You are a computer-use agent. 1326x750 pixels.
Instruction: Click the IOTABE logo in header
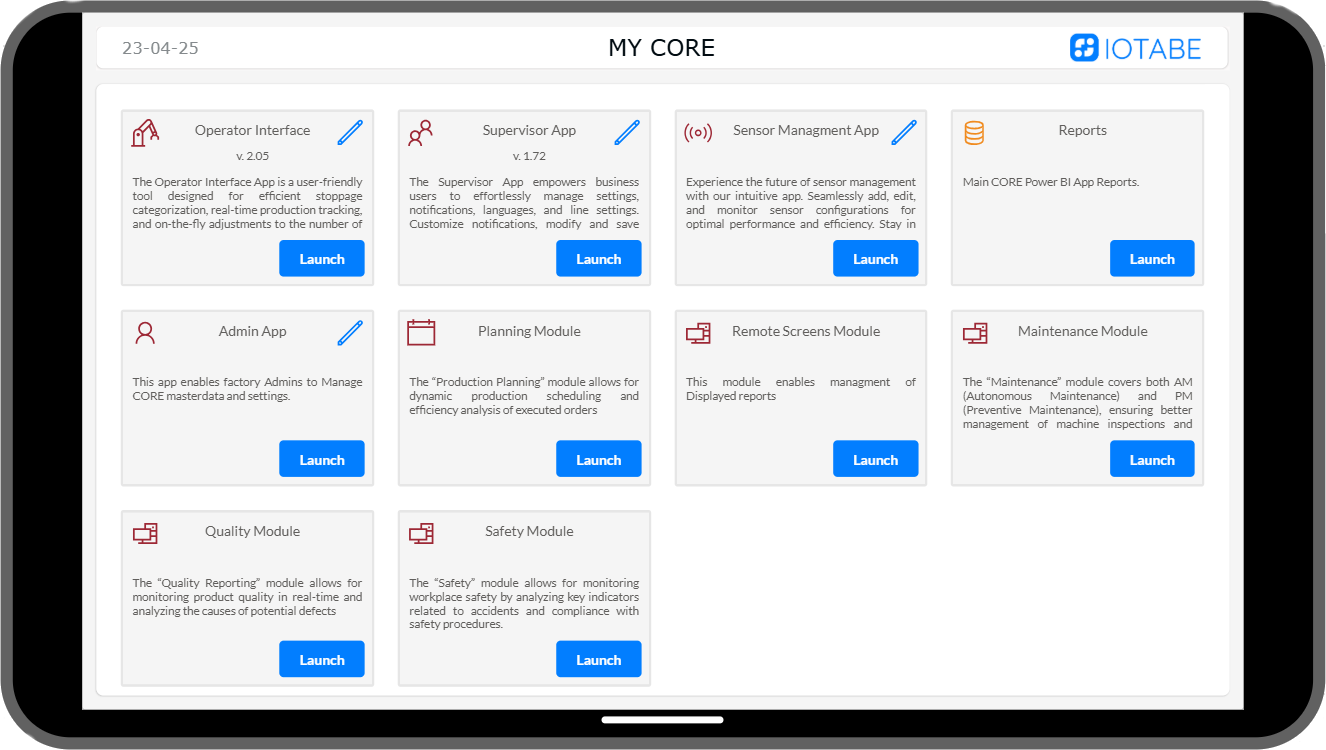click(x=1135, y=48)
